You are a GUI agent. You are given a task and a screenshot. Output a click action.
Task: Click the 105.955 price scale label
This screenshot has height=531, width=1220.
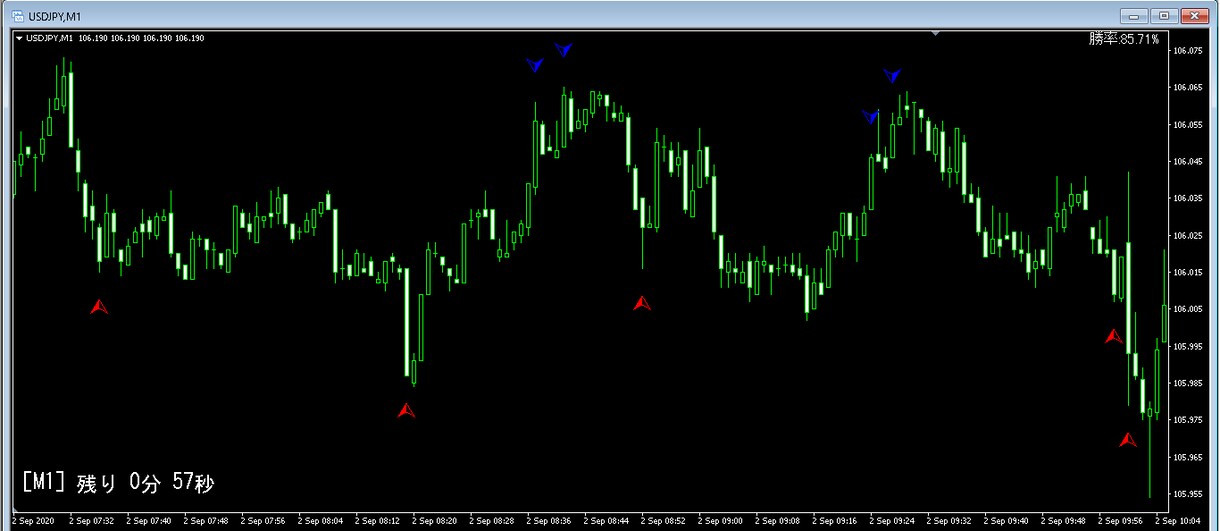pyautogui.click(x=1189, y=494)
